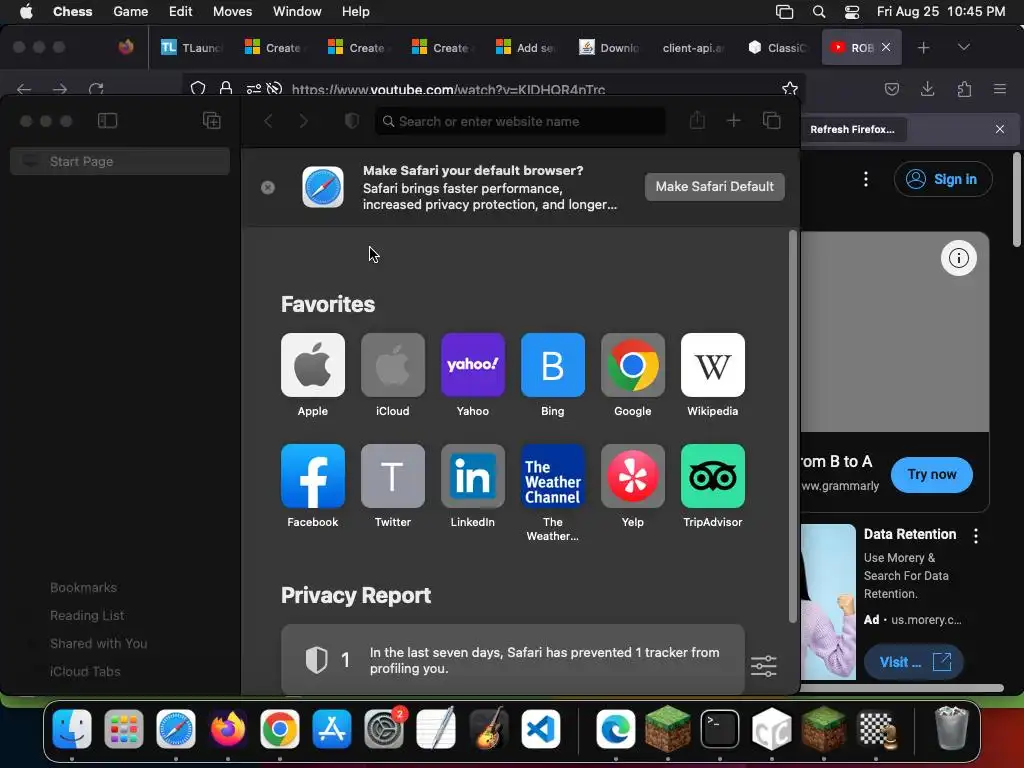Open Data Retention ad options menu
This screenshot has height=768, width=1024.
[976, 536]
